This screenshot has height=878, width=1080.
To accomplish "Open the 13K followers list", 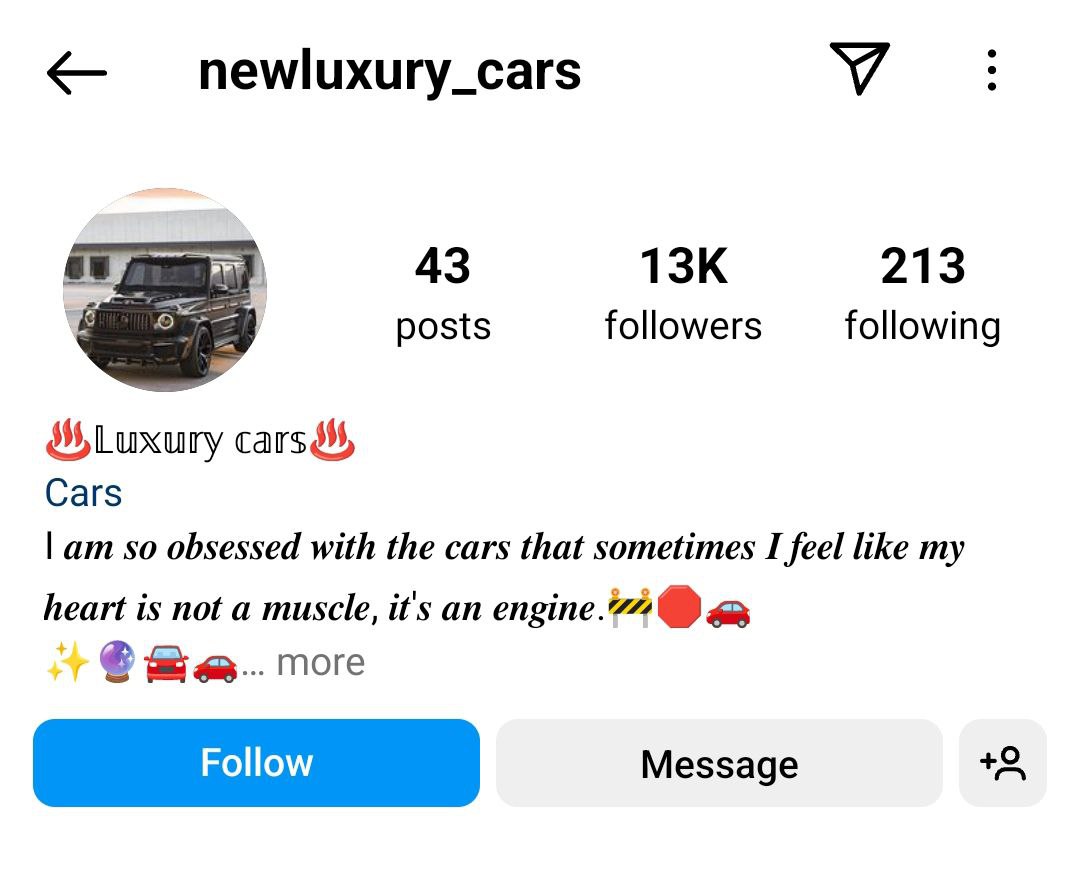I will pos(683,295).
